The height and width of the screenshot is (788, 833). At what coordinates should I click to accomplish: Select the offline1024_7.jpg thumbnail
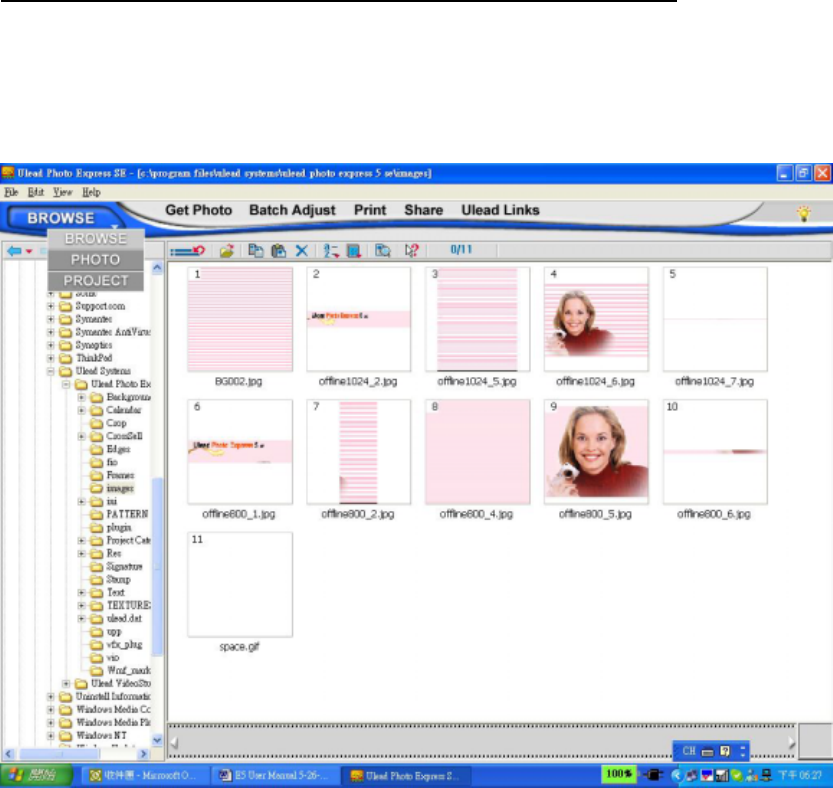715,319
